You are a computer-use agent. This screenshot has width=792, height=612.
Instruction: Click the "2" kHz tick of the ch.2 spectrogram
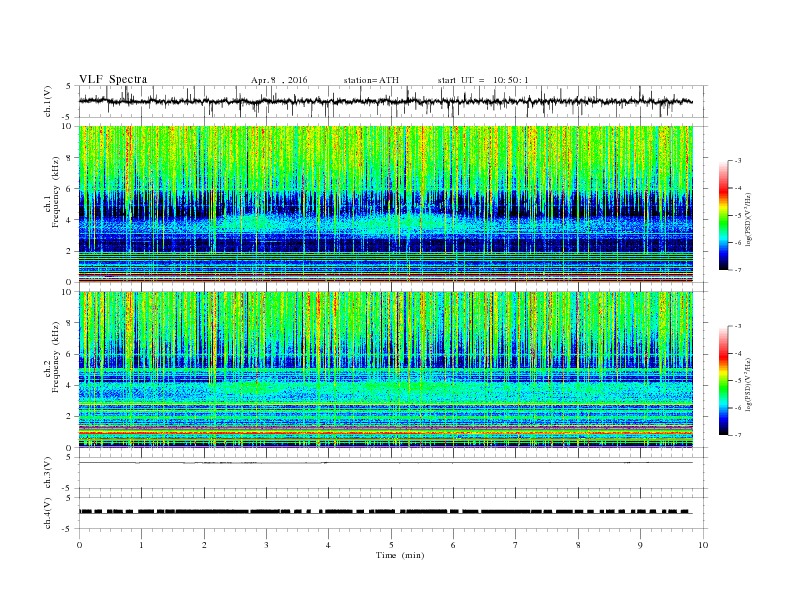69,417
